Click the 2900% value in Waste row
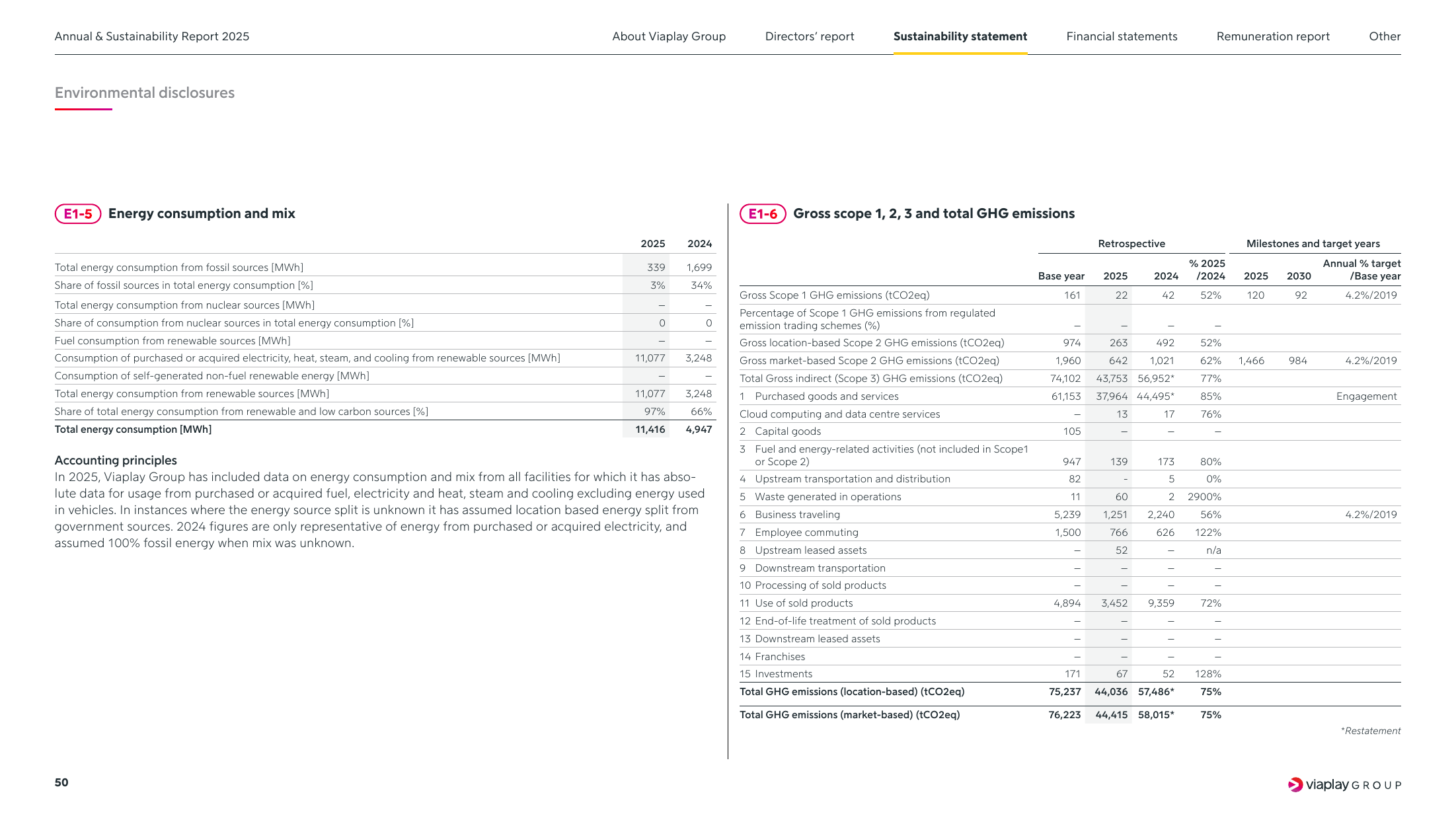1456x820 pixels. tap(1204, 497)
